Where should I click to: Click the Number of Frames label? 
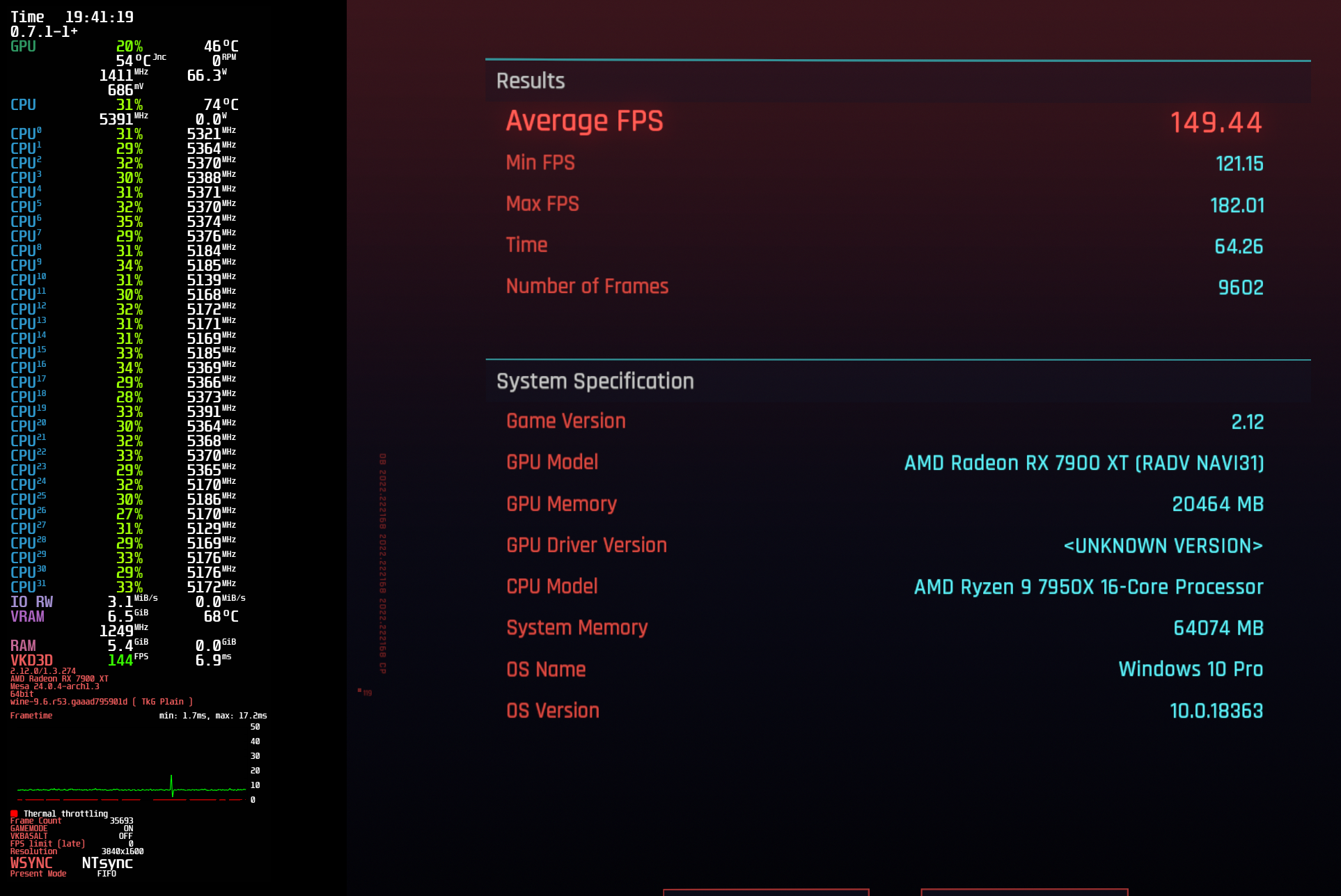point(587,286)
